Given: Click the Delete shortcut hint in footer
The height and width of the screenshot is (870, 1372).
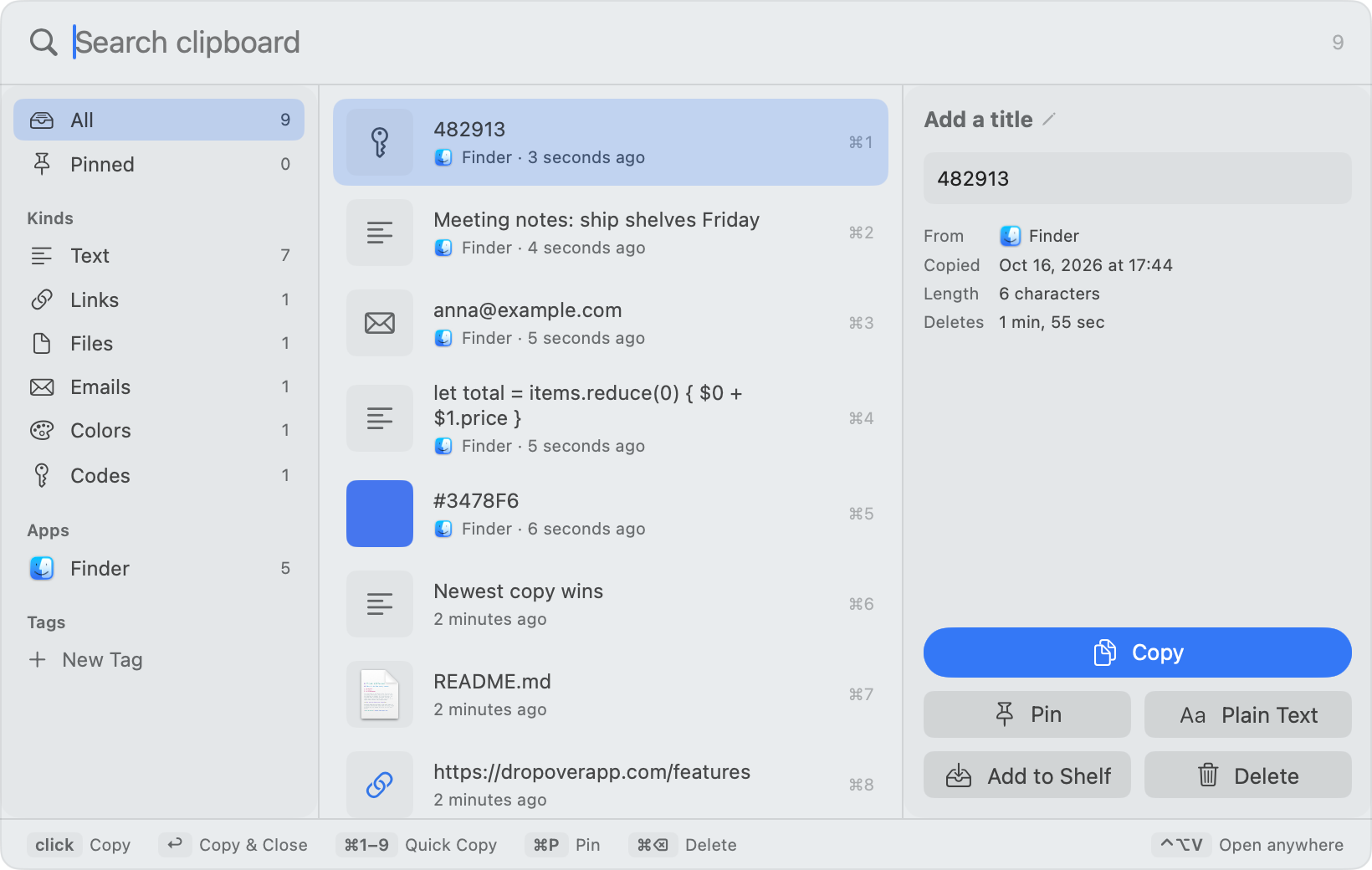Looking at the screenshot, I should click(x=683, y=845).
